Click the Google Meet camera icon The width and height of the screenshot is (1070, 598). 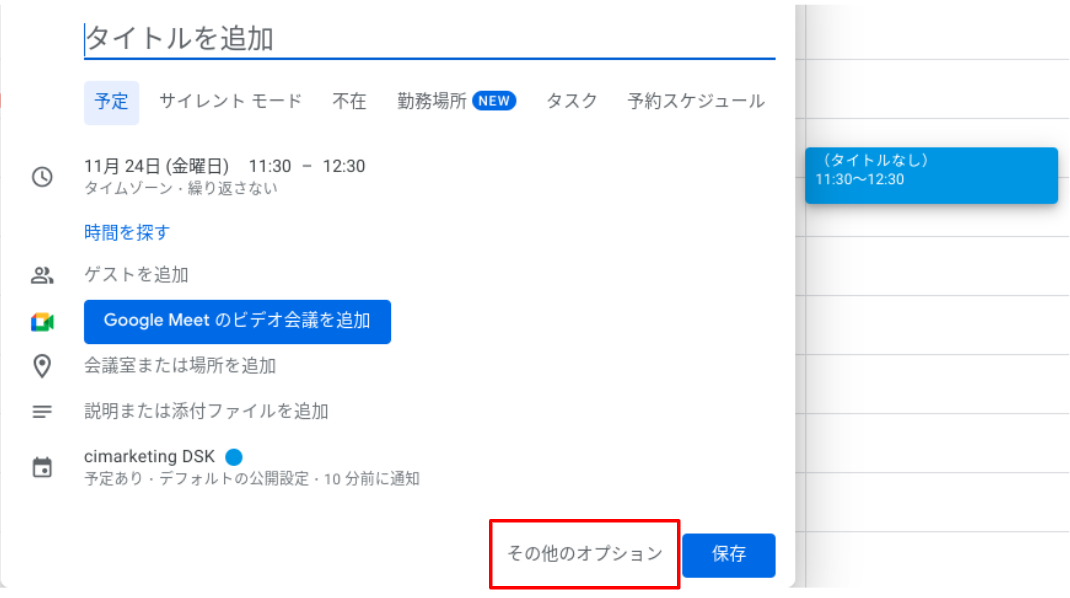click(42, 322)
